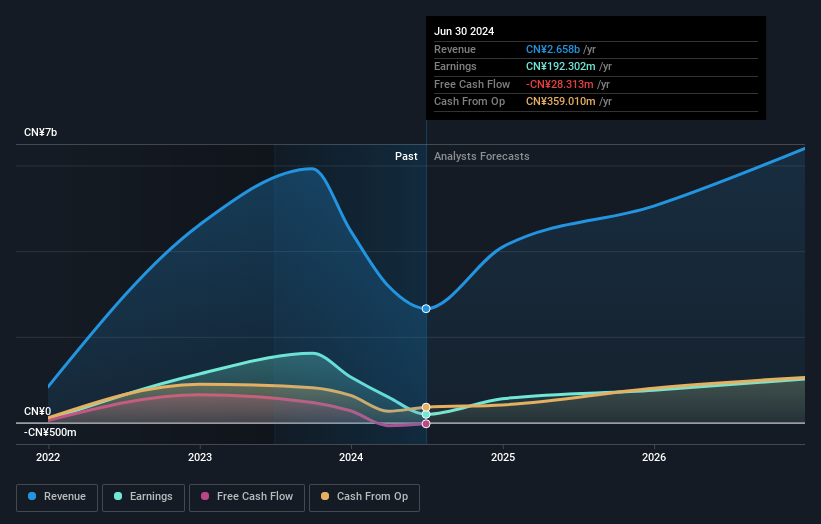This screenshot has height=524, width=821.
Task: Click the CN¥7b y-axis label
Action: (x=40, y=132)
